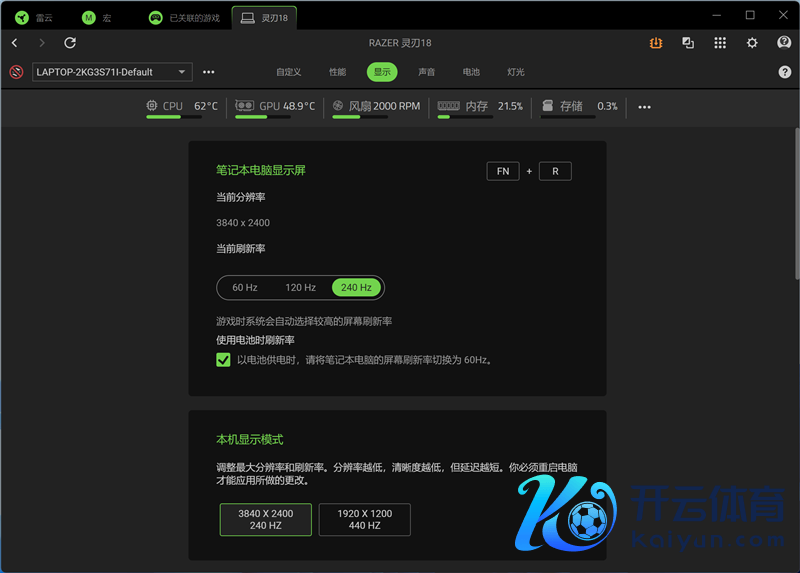The height and width of the screenshot is (573, 800).
Task: Choose the 3840 X 2400 240 HZ mode
Action: click(265, 519)
